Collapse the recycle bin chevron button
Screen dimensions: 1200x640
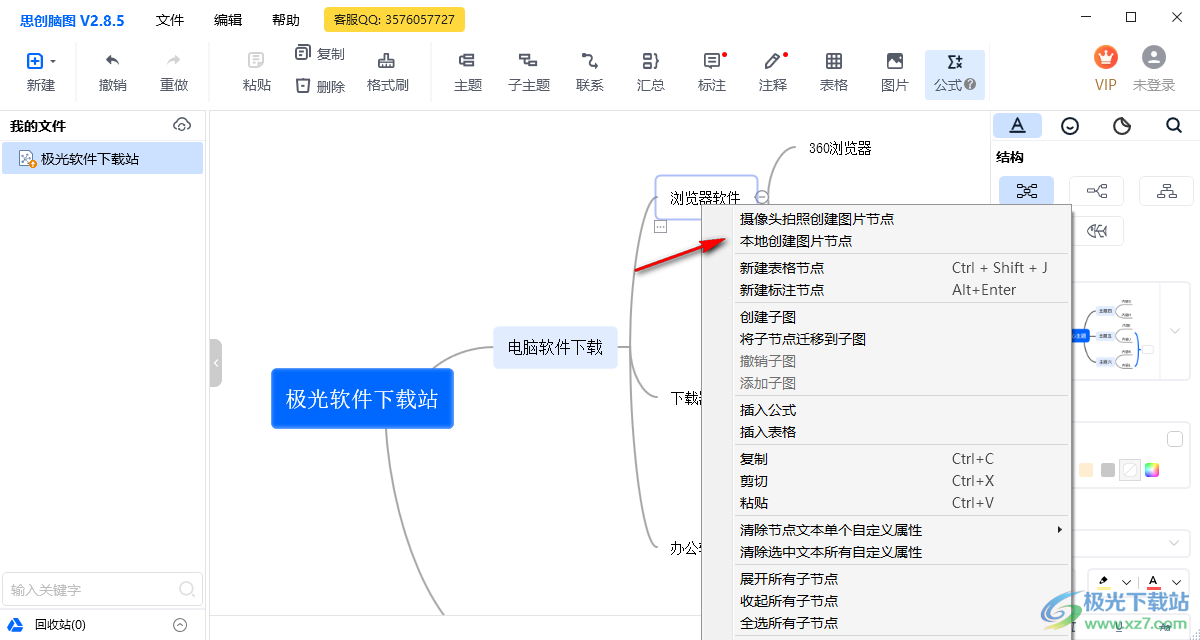(x=180, y=625)
